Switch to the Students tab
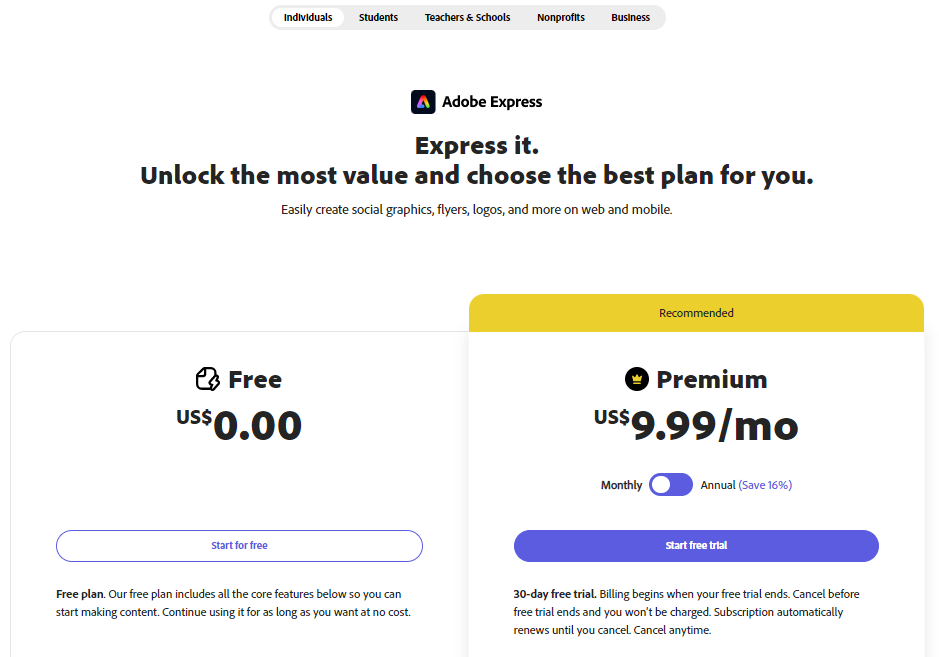The width and height of the screenshot is (939, 657). pyautogui.click(x=378, y=17)
